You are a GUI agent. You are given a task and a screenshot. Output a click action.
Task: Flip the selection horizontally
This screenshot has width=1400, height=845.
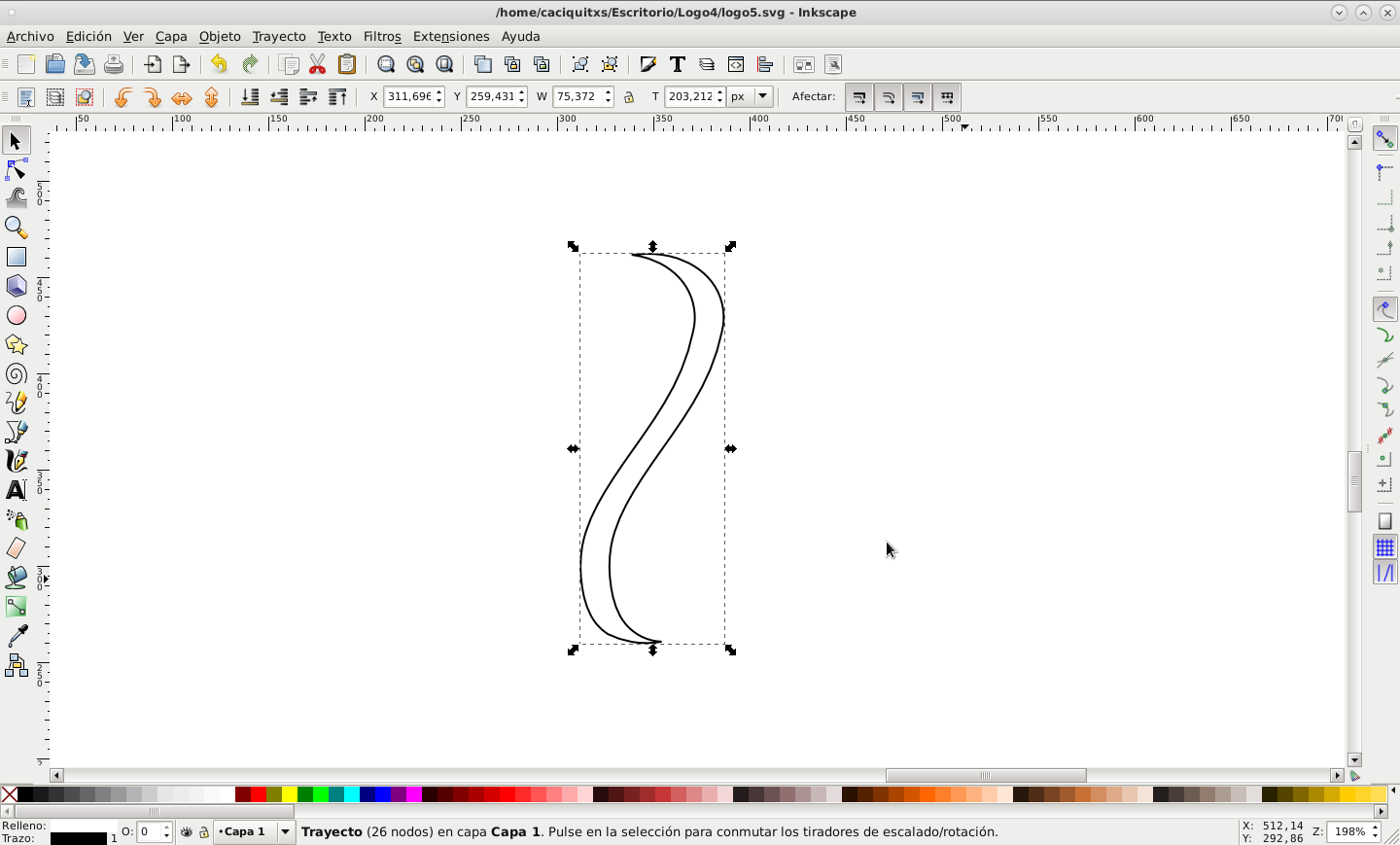click(182, 97)
